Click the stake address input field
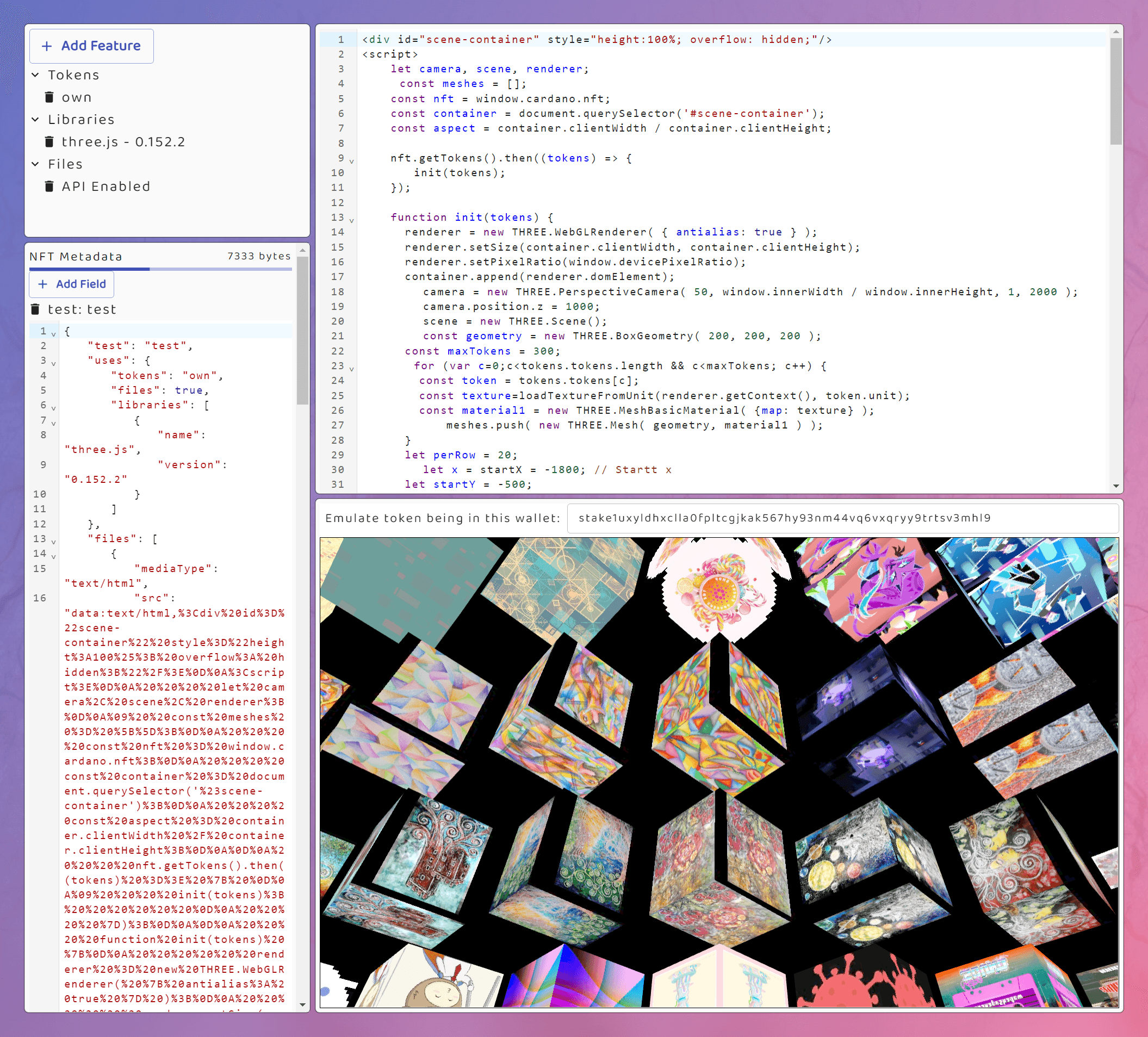1148x1037 pixels. click(841, 517)
